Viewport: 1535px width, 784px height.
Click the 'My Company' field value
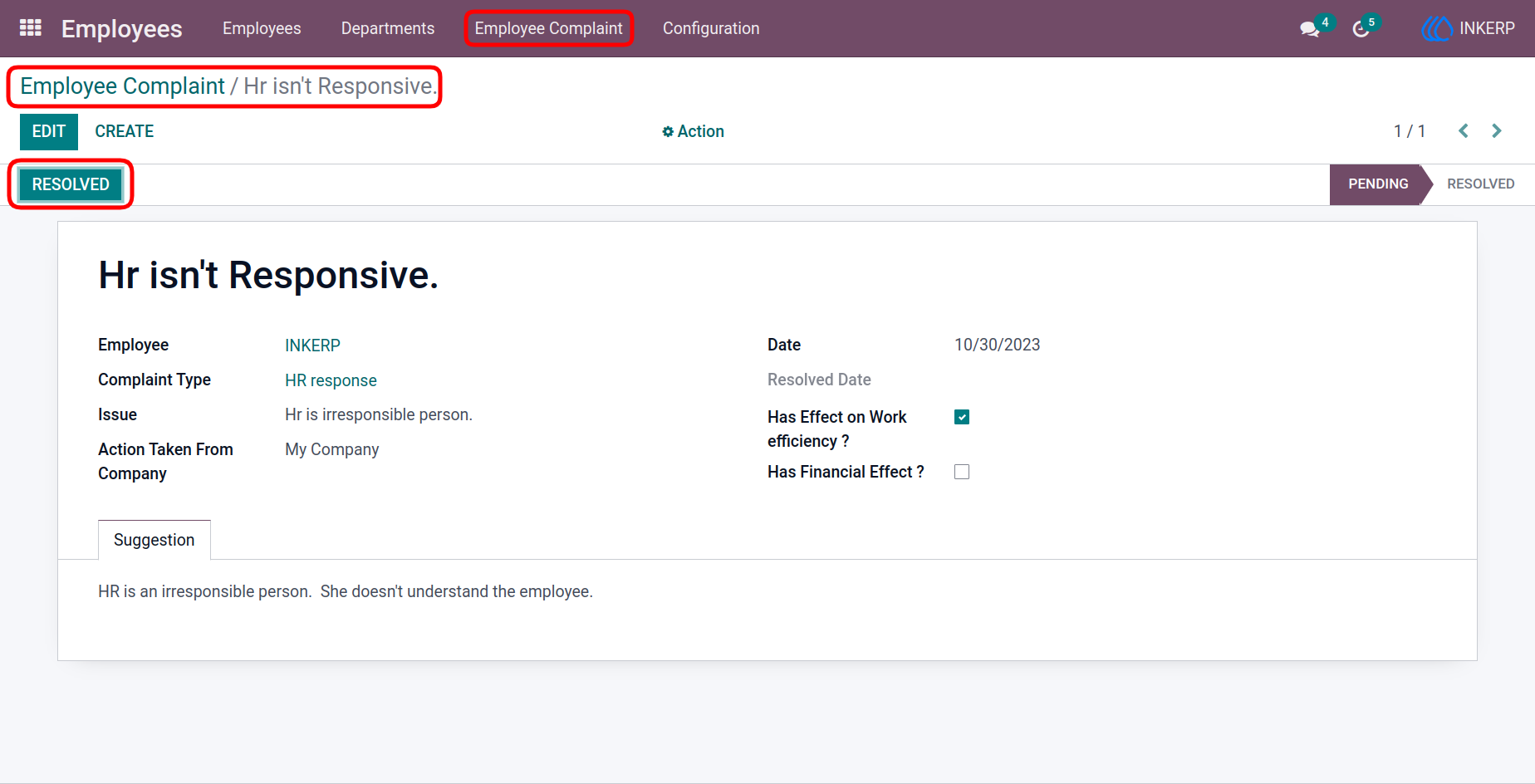(331, 449)
